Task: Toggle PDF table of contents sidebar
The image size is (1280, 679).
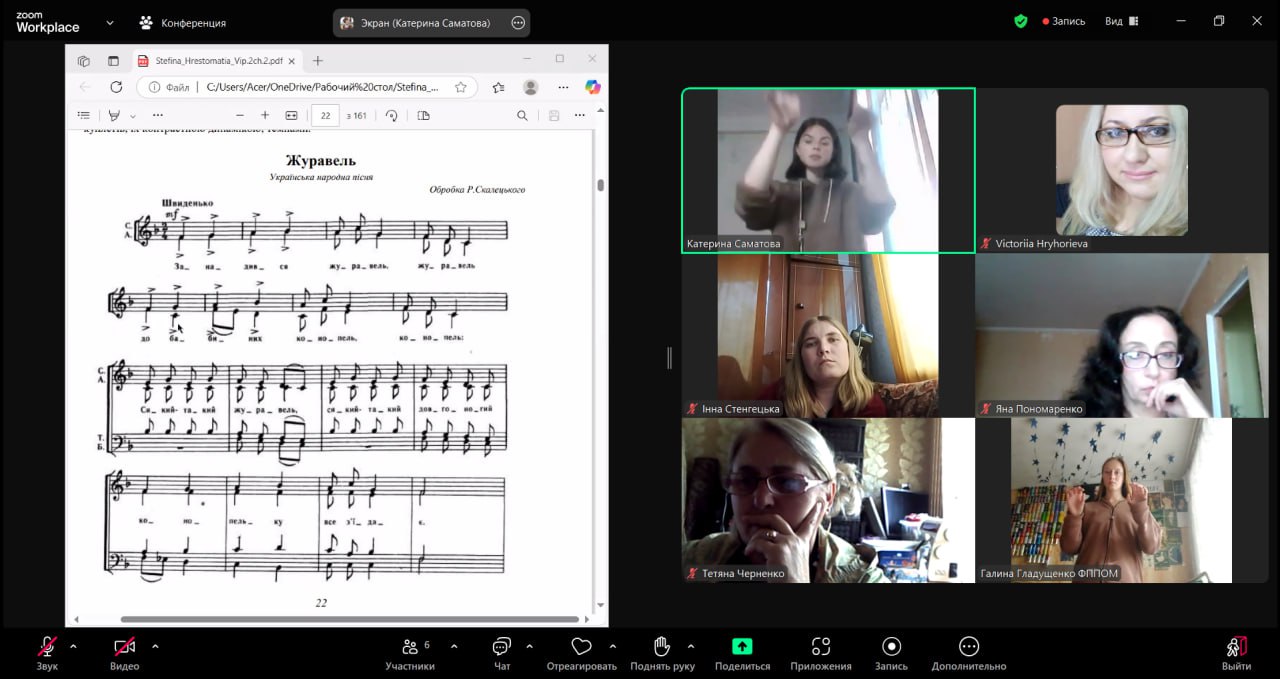Action: pyautogui.click(x=84, y=115)
